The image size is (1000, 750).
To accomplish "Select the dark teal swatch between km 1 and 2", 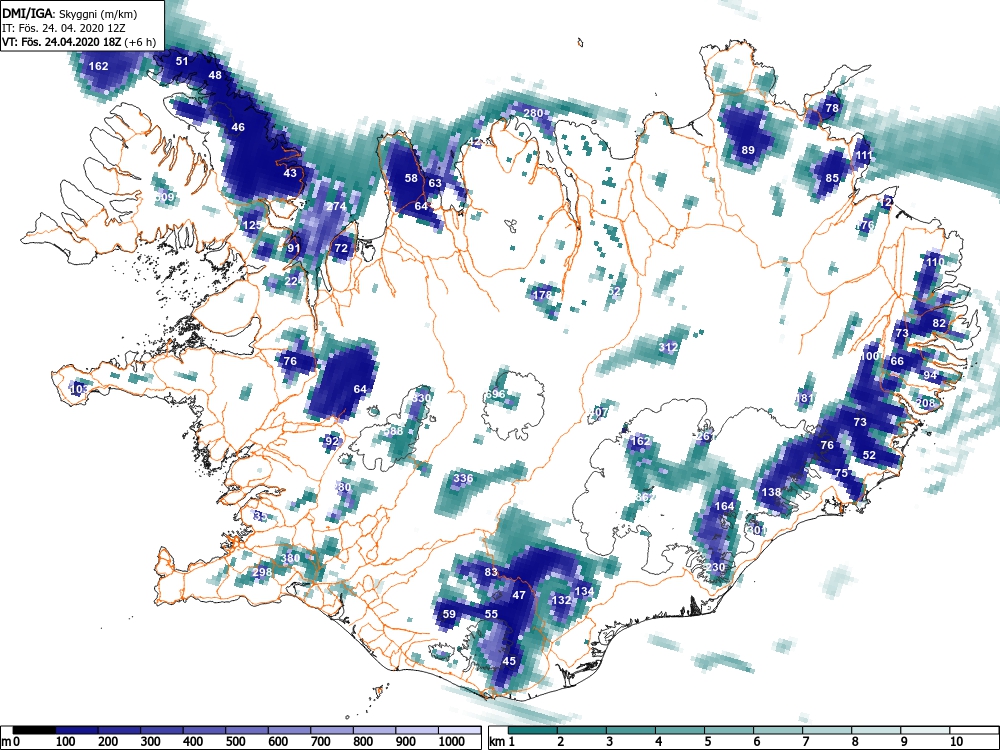I will 533,730.
